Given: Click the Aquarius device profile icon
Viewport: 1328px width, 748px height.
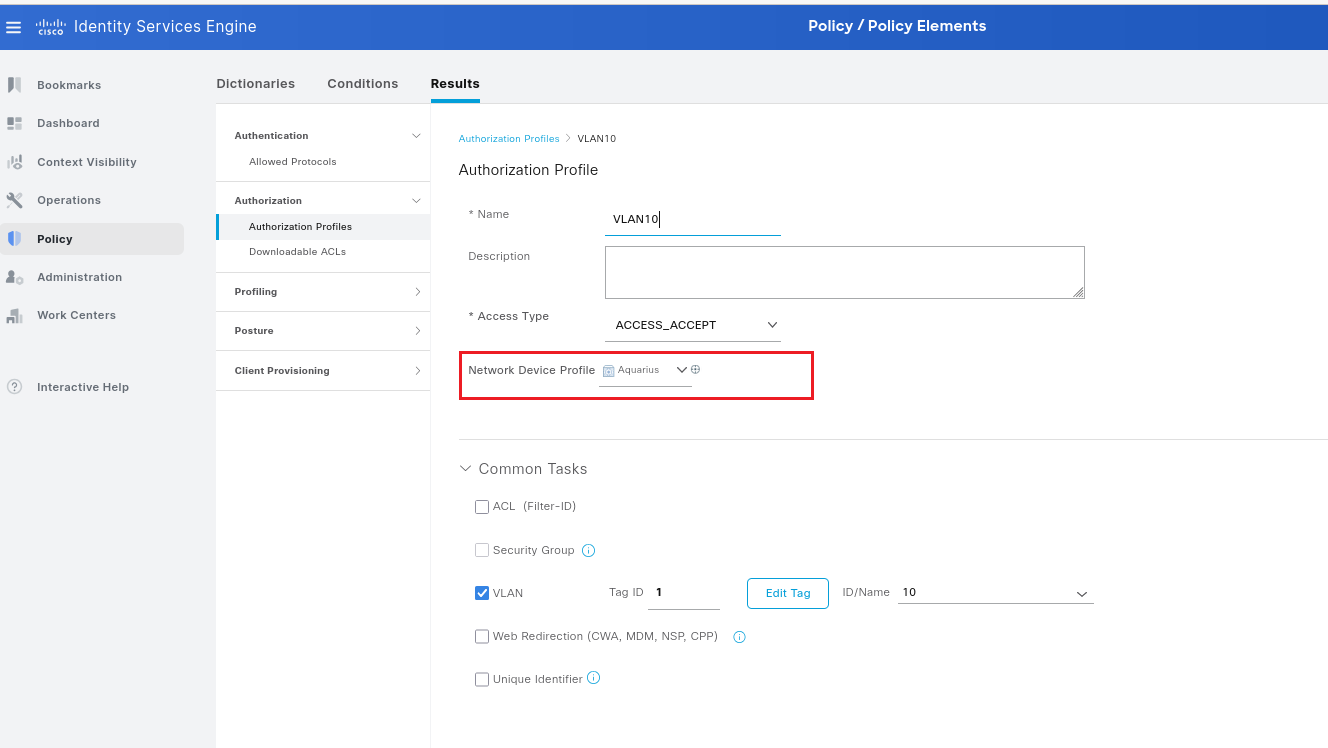Looking at the screenshot, I should point(609,370).
